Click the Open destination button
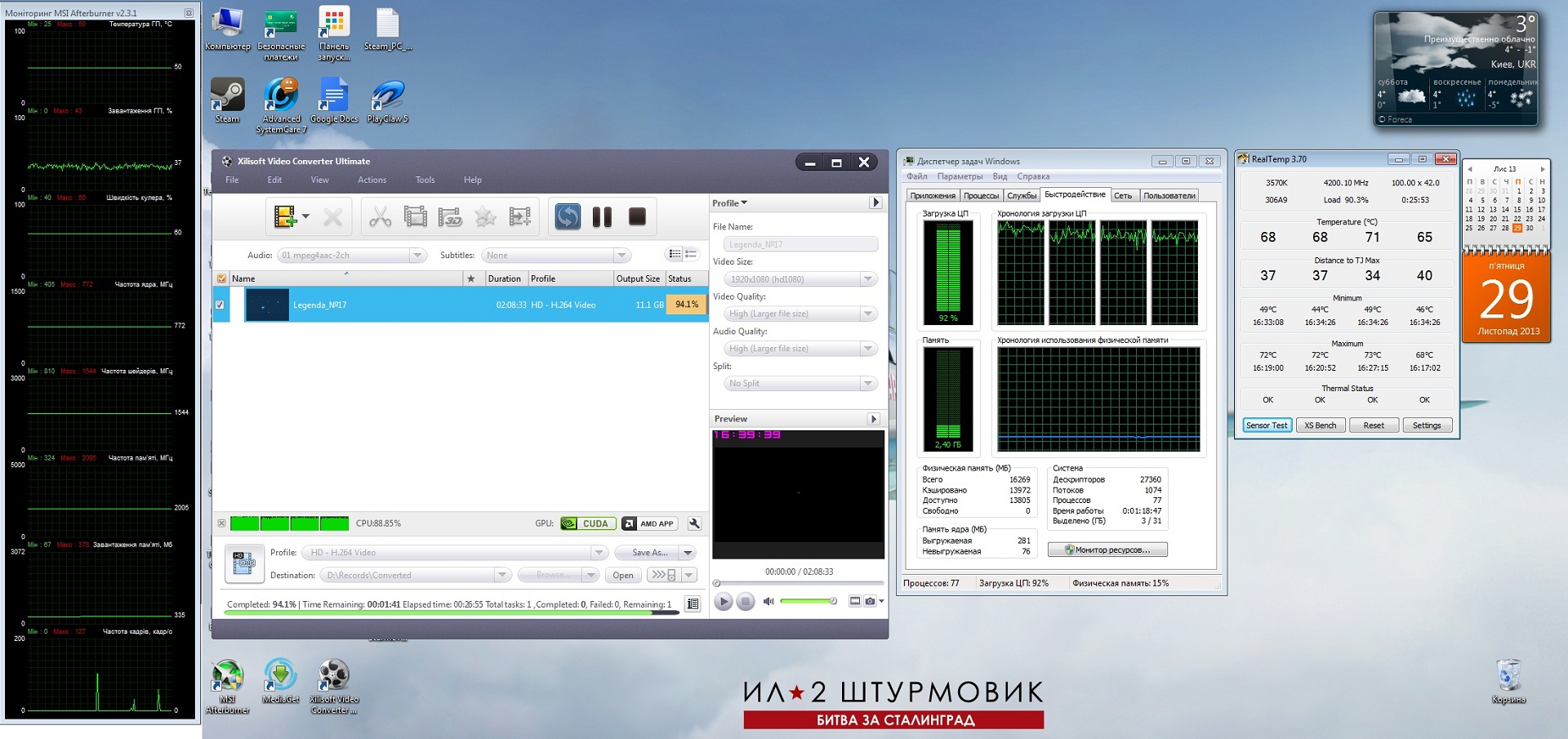This screenshot has height=739, width=1568. pos(623,576)
